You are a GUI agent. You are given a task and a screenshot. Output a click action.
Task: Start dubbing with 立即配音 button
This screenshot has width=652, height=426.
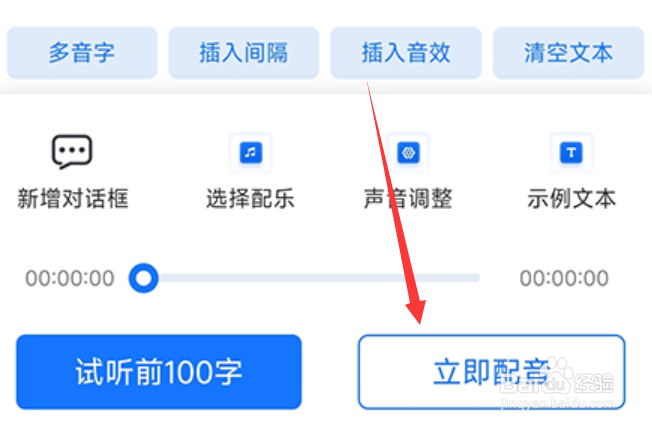pyautogui.click(x=492, y=372)
